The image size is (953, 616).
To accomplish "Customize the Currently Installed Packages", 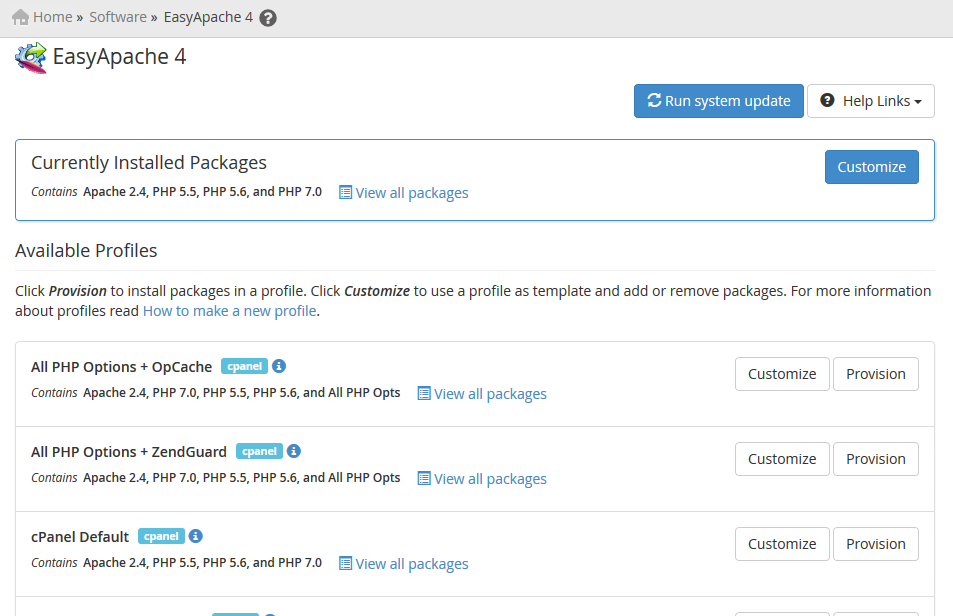I will tap(872, 167).
